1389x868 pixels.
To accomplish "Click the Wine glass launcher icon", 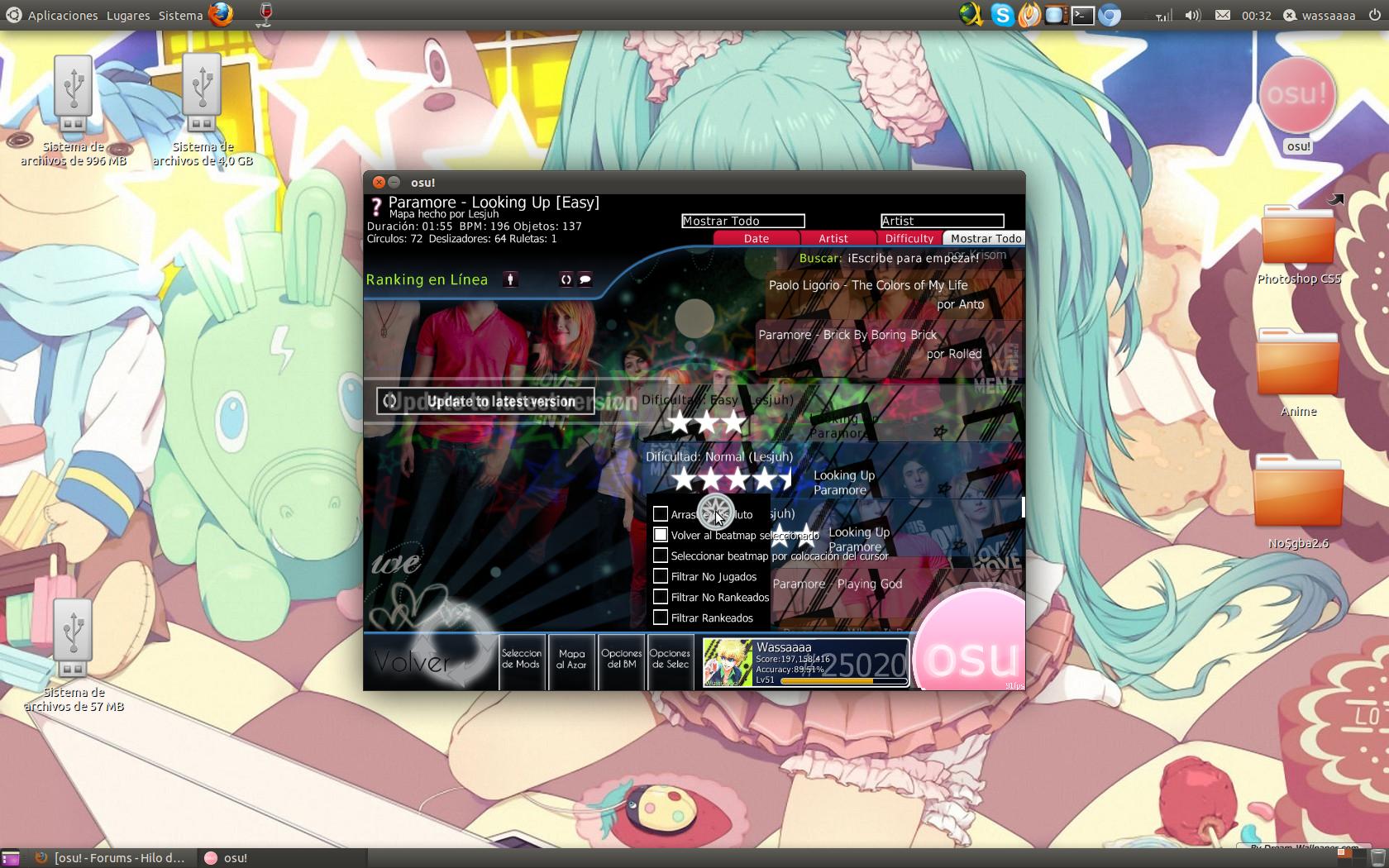I will (x=265, y=14).
